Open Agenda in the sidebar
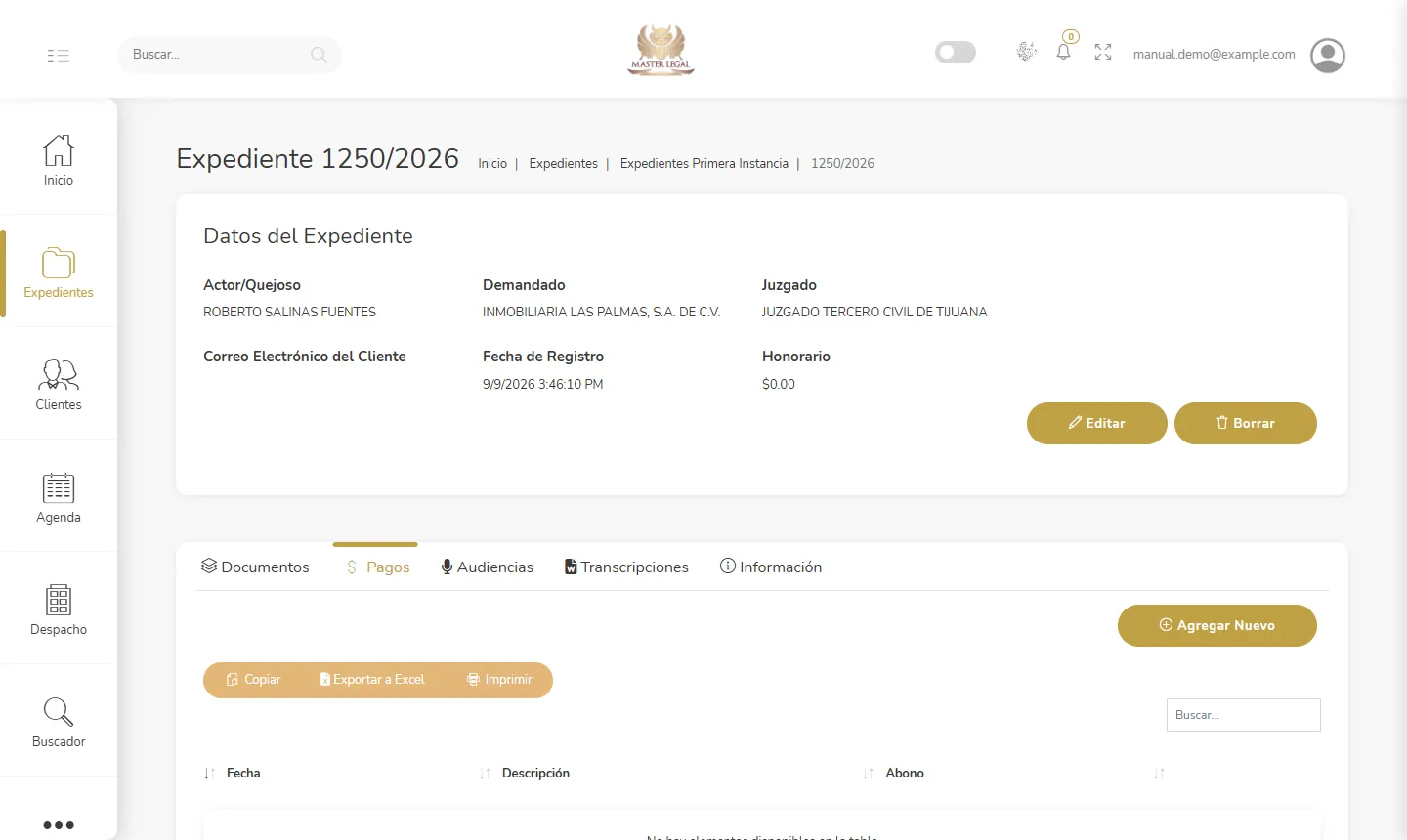This screenshot has width=1407, height=840. coord(59,497)
